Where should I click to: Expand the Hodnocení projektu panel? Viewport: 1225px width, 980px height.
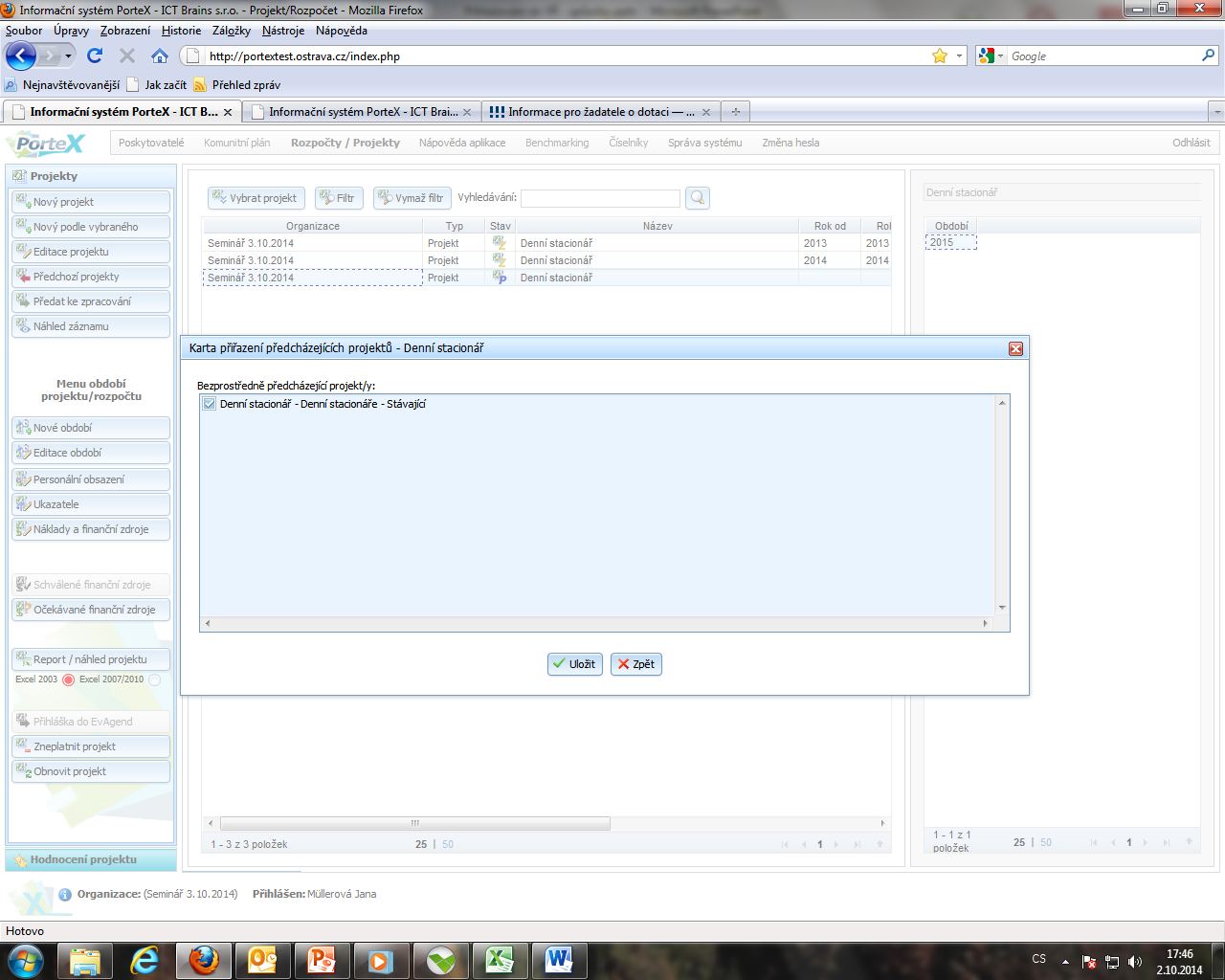[x=91, y=859]
